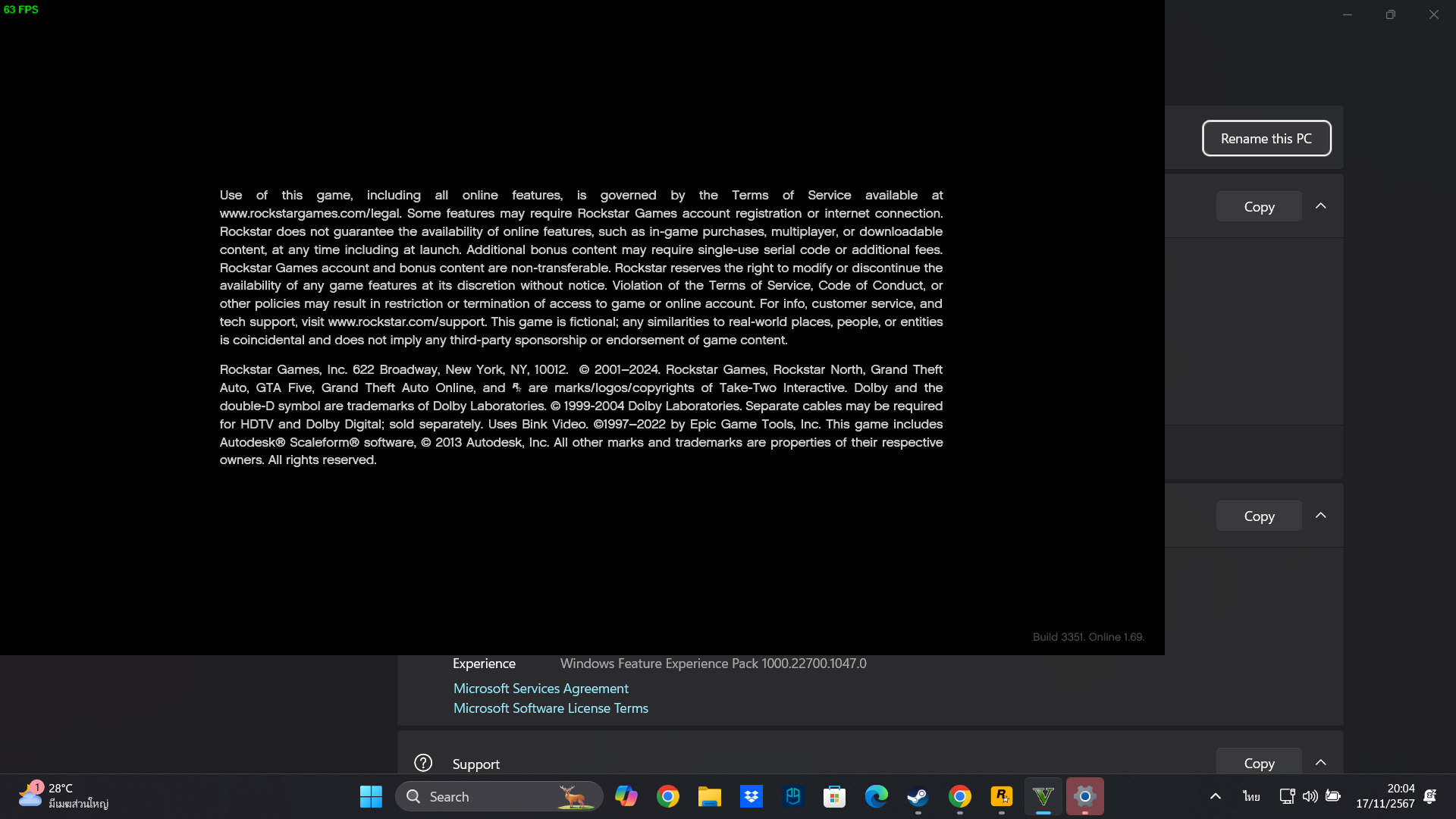Open the Chrome icon next to Copilot

click(x=668, y=796)
